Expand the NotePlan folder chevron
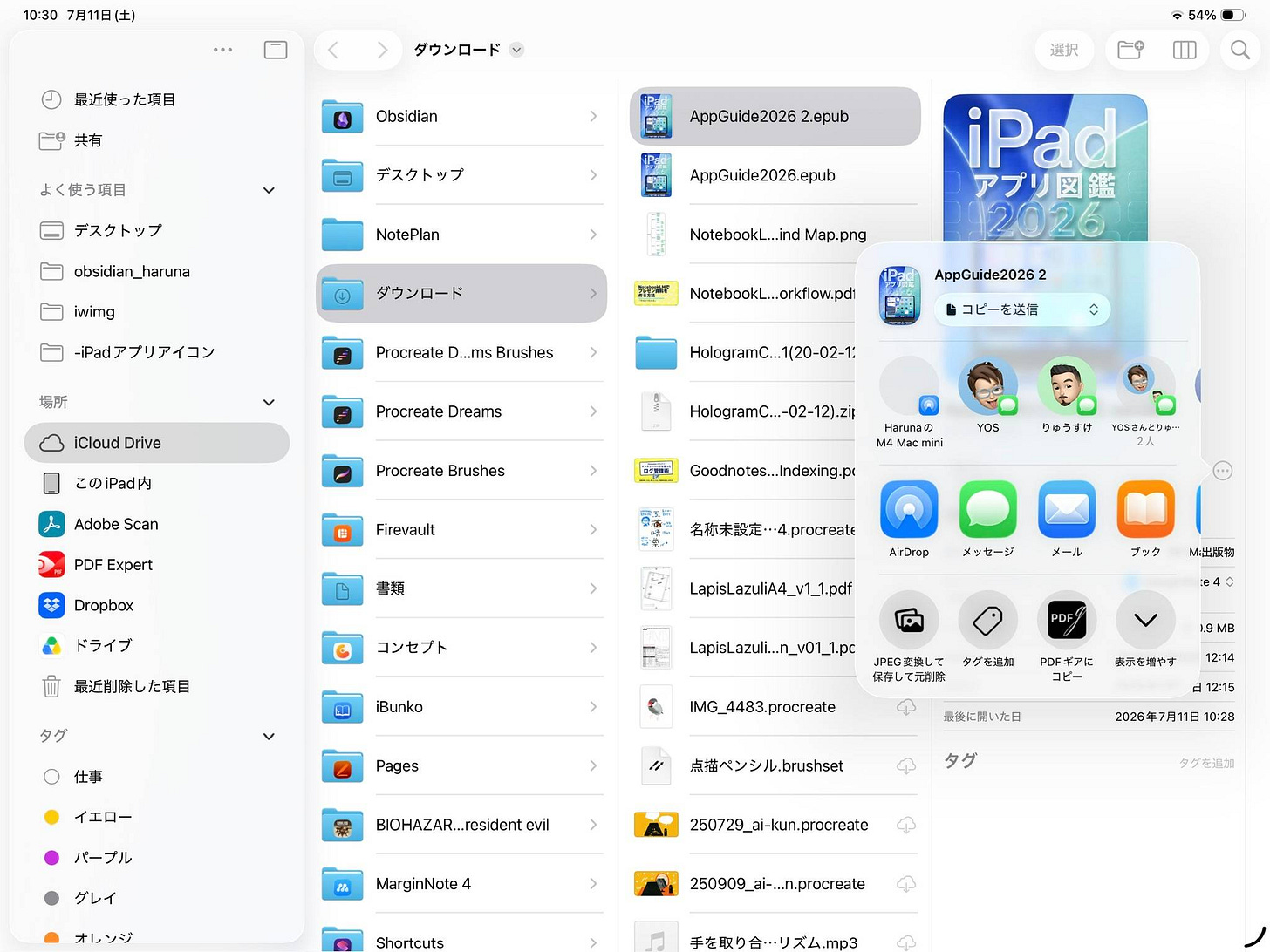The height and width of the screenshot is (952, 1270). (x=593, y=235)
